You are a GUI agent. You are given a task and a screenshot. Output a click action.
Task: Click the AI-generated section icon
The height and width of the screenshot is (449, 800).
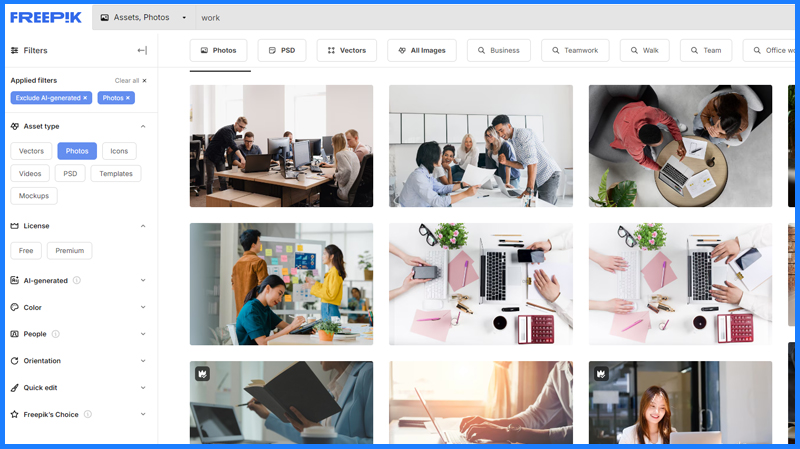coord(14,280)
